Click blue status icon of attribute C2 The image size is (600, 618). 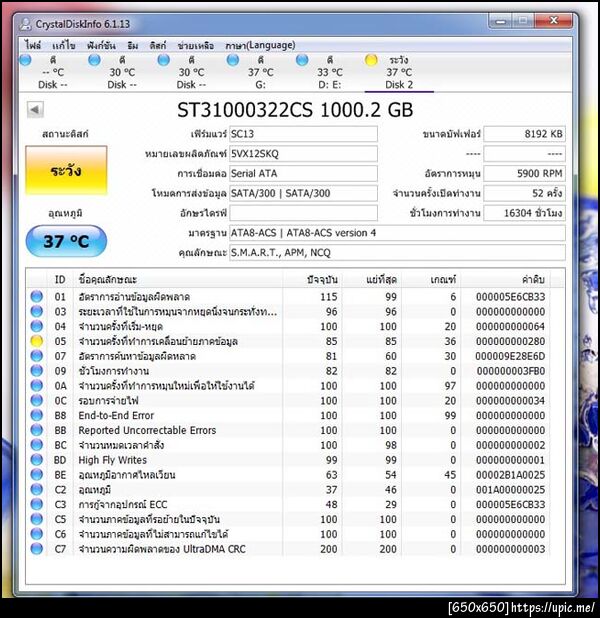point(37,489)
